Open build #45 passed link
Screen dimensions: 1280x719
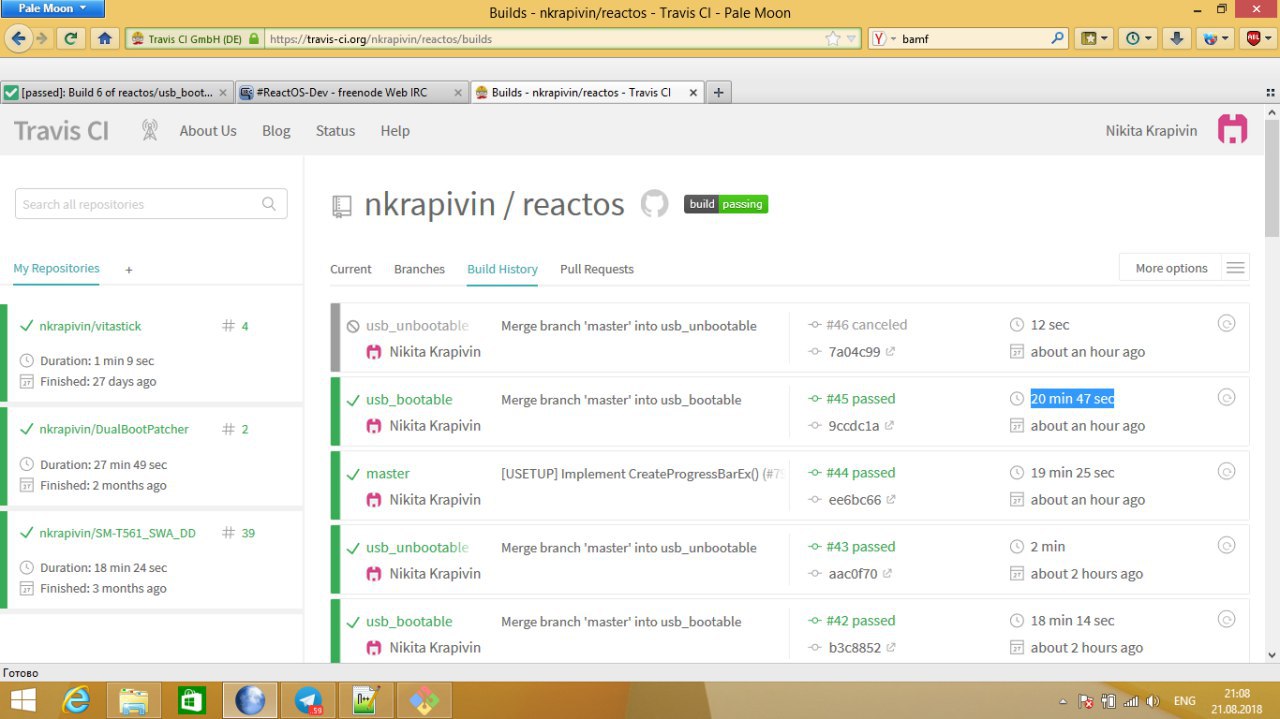click(x=860, y=398)
